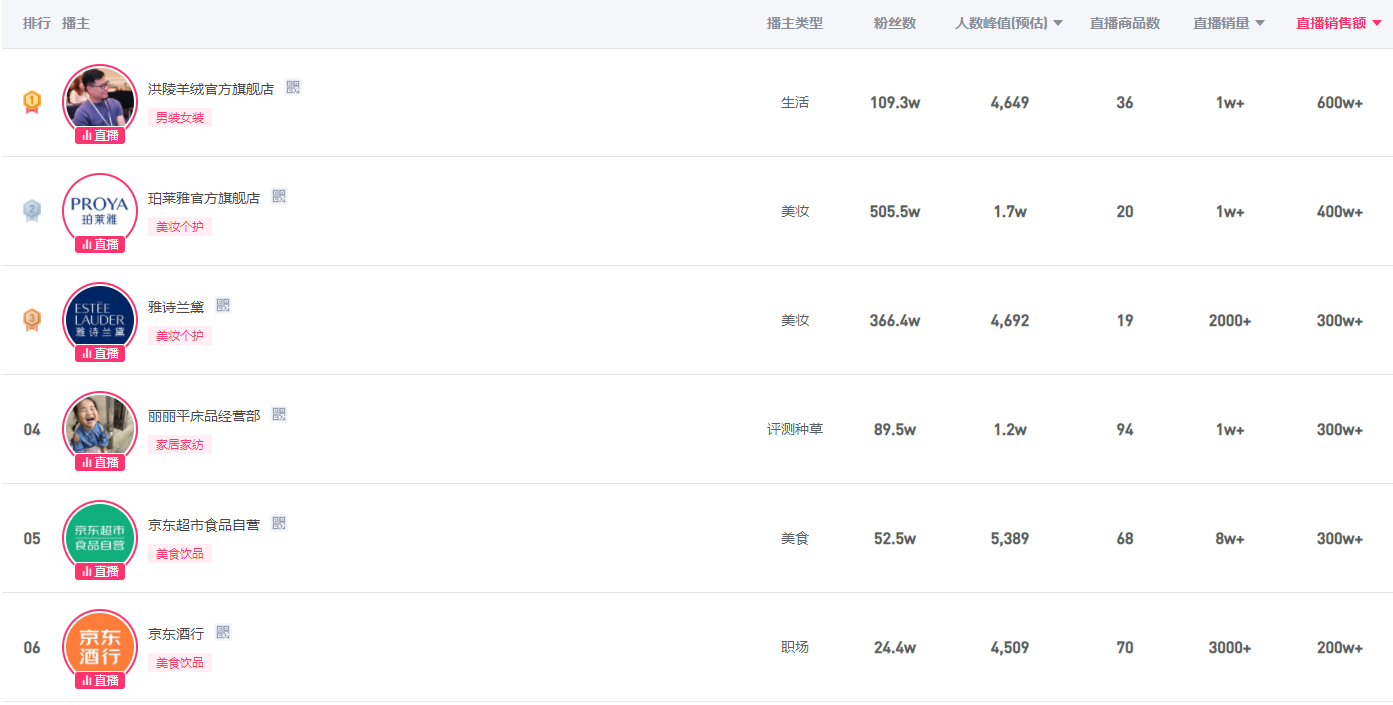Click QR code icon beside 丽丽平床品经营部
1393x705 pixels.
click(279, 415)
